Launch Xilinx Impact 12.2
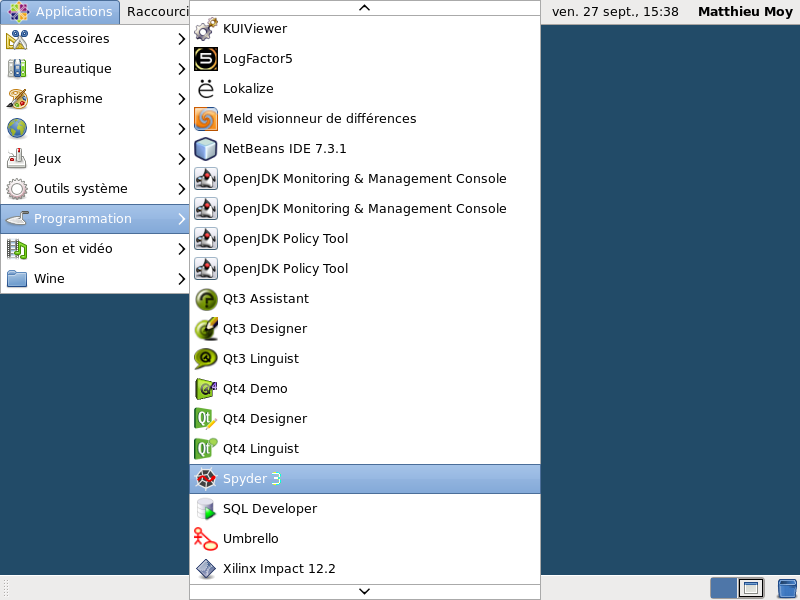 [x=365, y=569]
